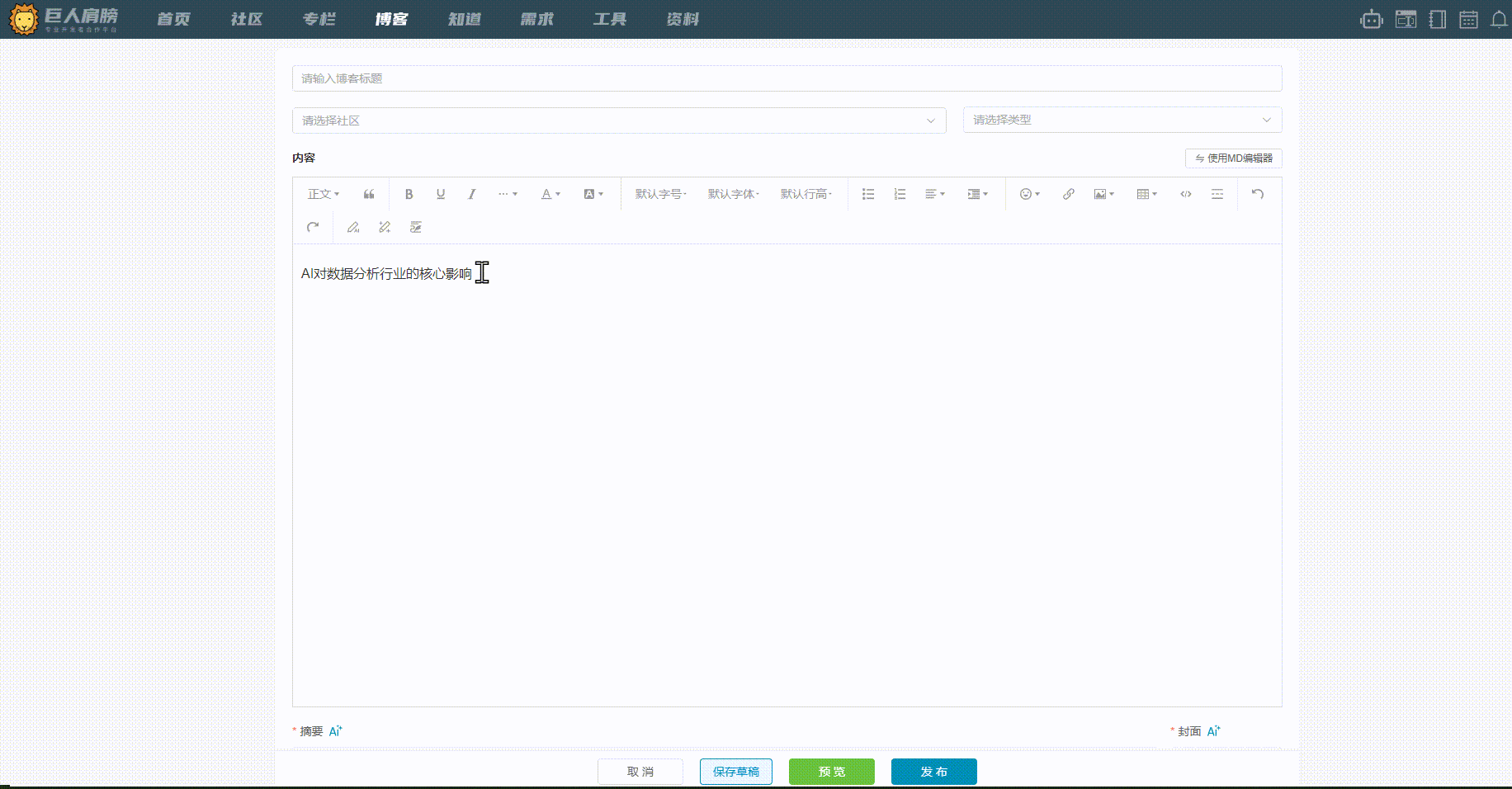
Task: Insert a hyperlink with the link icon
Action: 1068,194
